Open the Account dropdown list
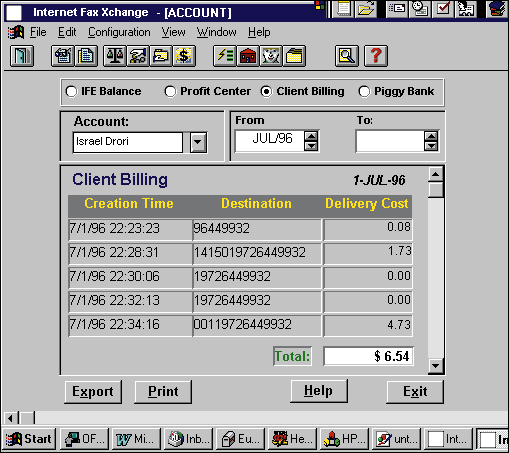Screen dimensions: 509x453 tap(198, 142)
